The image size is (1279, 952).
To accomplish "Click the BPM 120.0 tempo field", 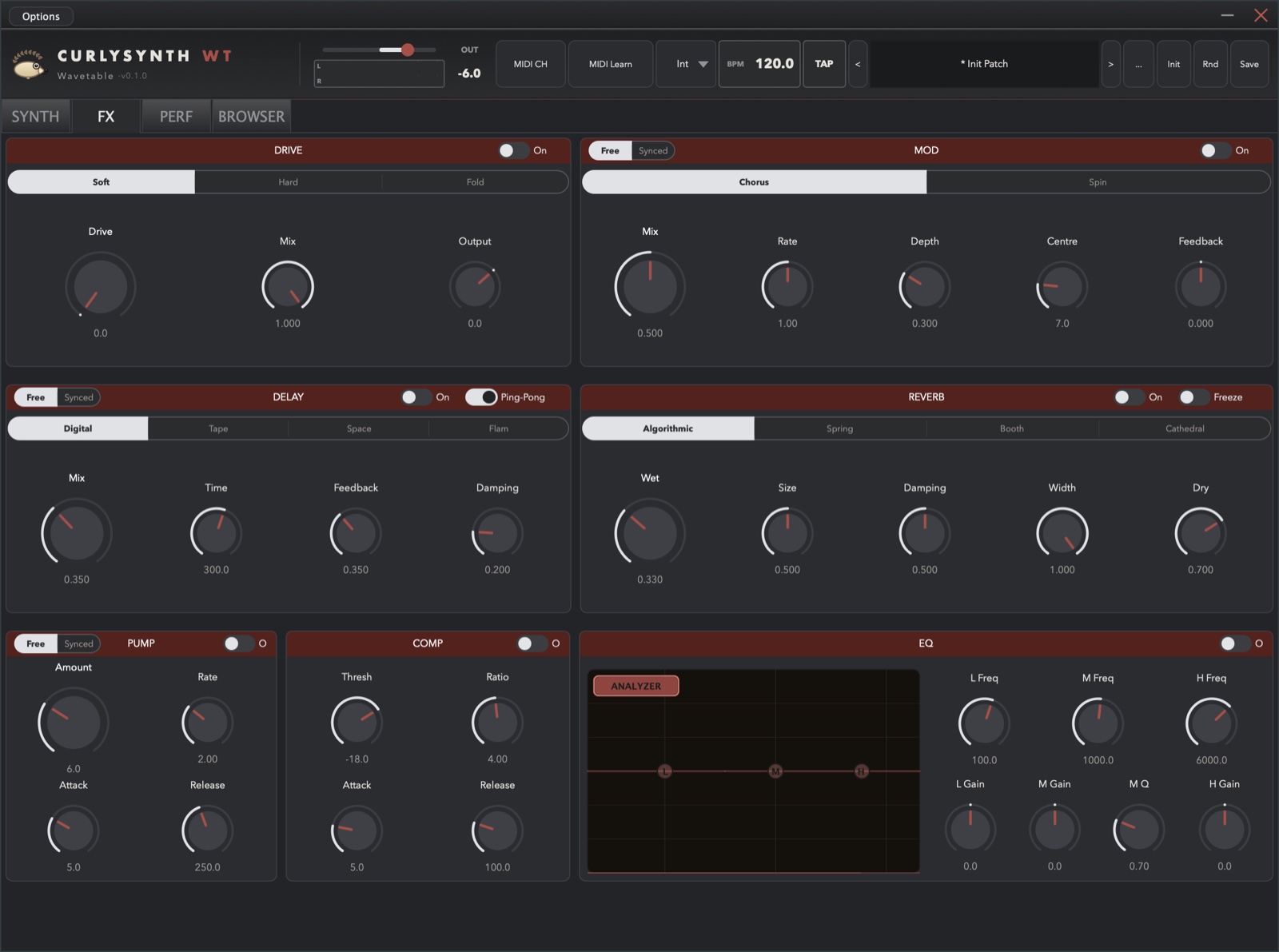I will (760, 64).
